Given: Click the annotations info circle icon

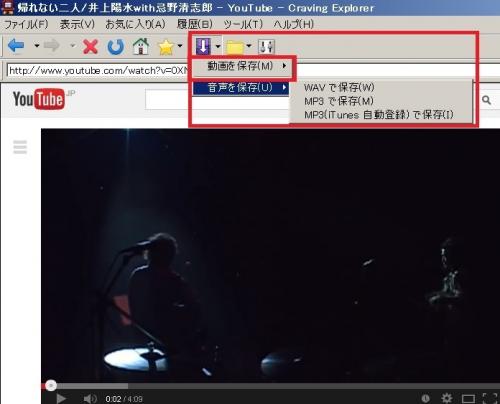Looking at the screenshot, I should pos(425,398).
